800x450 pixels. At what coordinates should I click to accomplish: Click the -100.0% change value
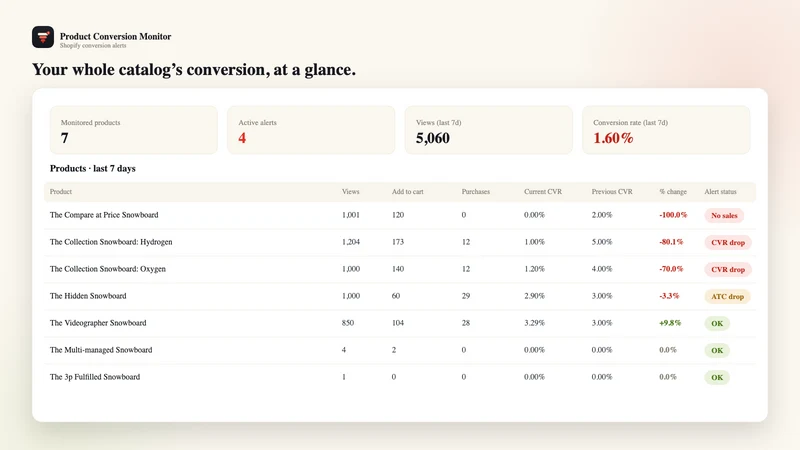[673, 215]
